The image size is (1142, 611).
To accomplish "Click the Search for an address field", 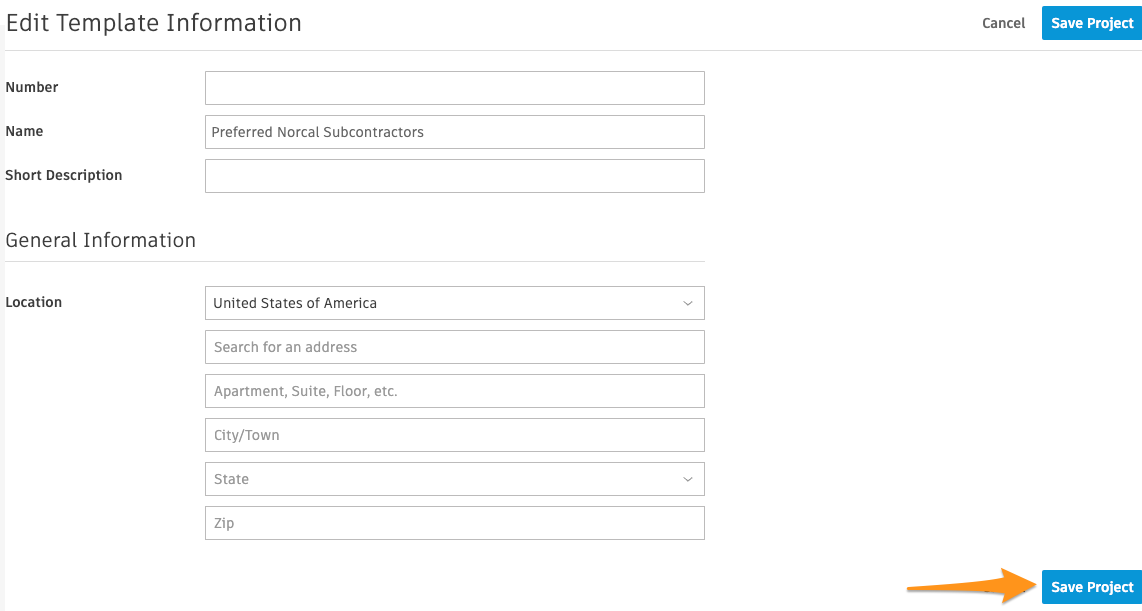I will pyautogui.click(x=454, y=346).
